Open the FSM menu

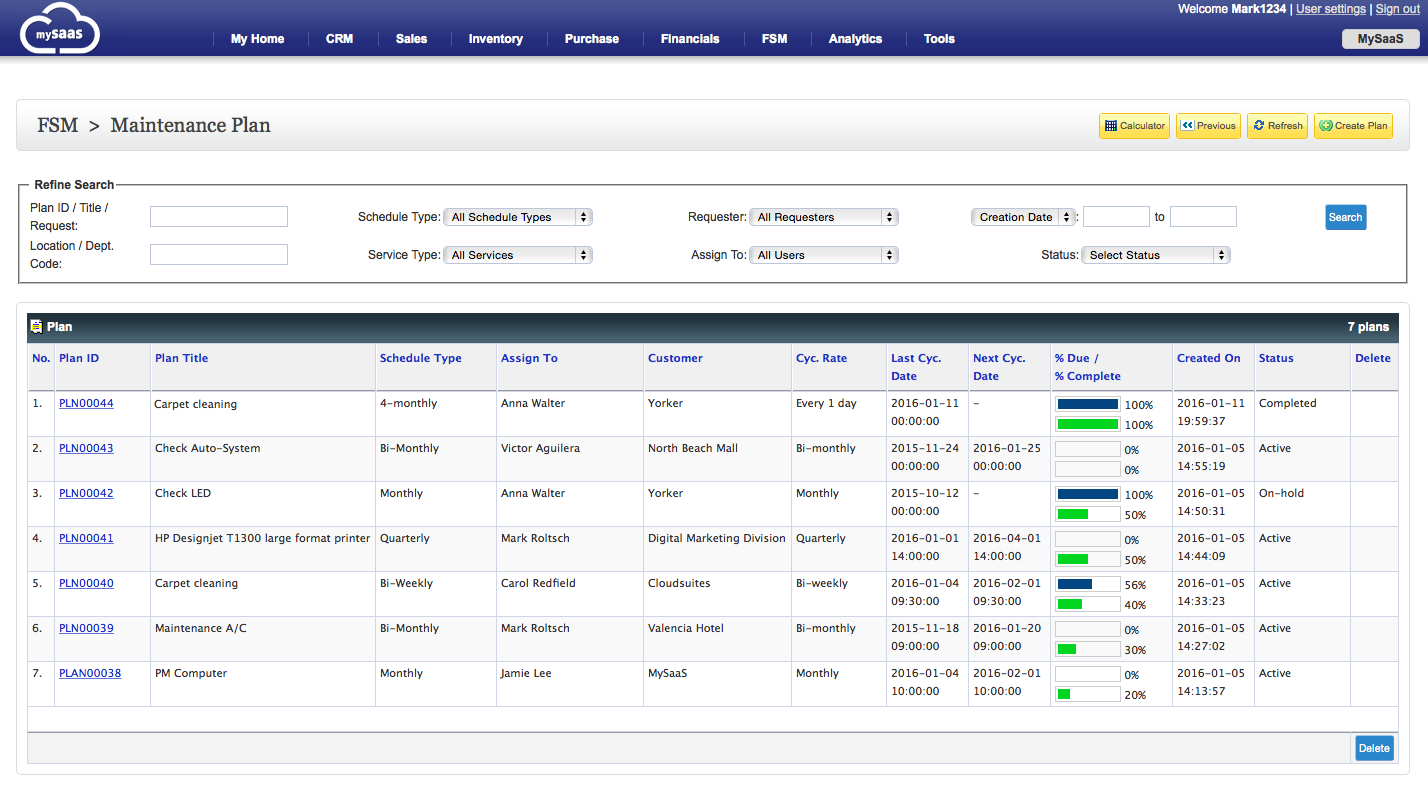point(774,39)
